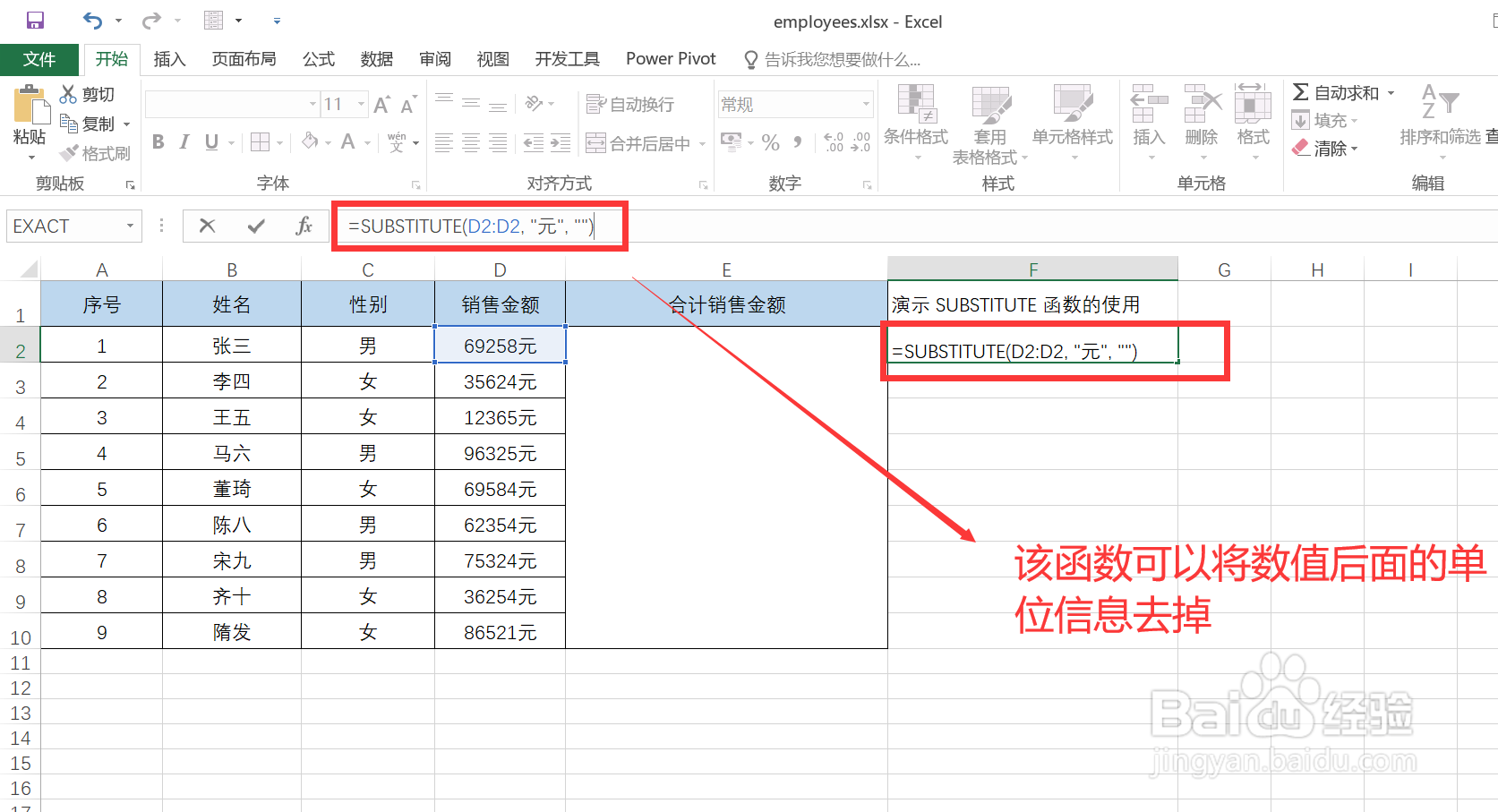This screenshot has width=1498, height=812.
Task: Apply percent style with the % icon
Action: click(770, 141)
